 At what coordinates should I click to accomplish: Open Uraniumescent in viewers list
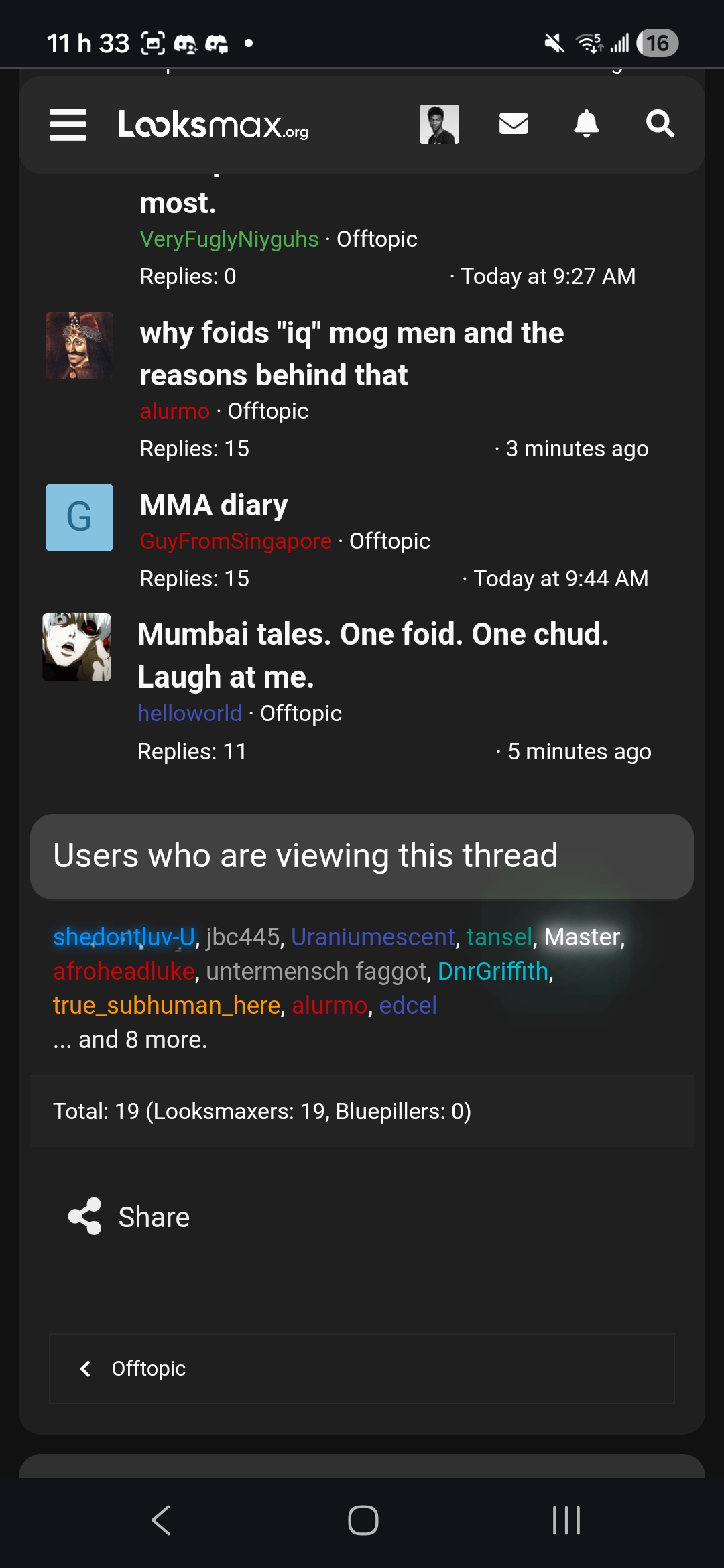click(x=373, y=937)
